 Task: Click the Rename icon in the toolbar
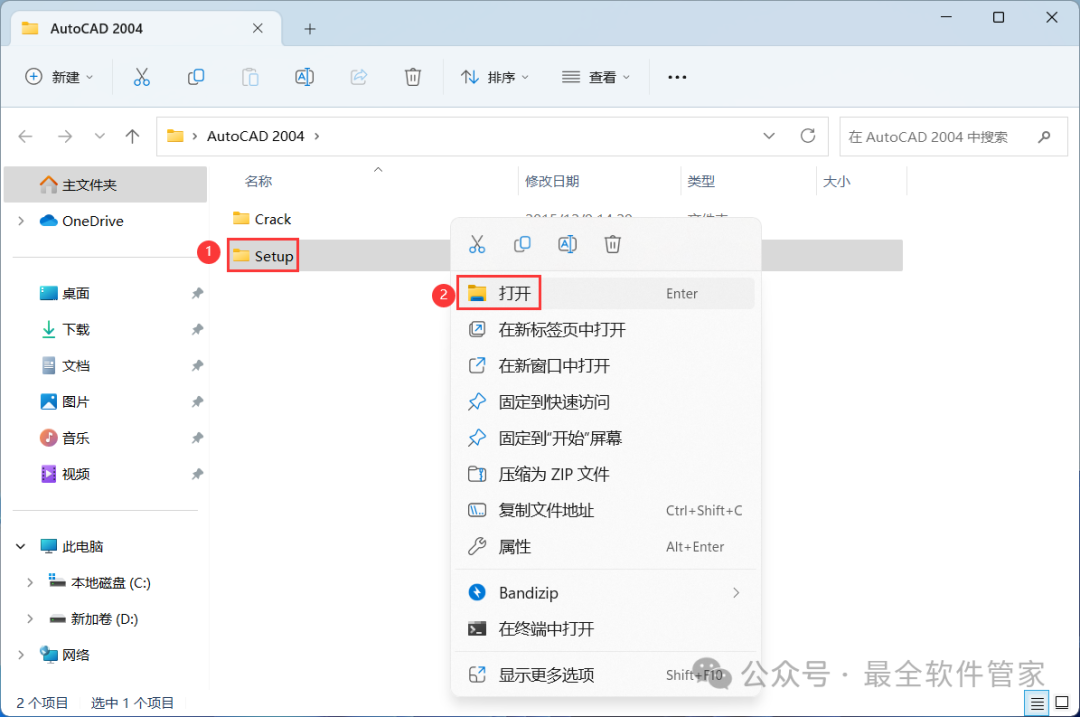304,77
